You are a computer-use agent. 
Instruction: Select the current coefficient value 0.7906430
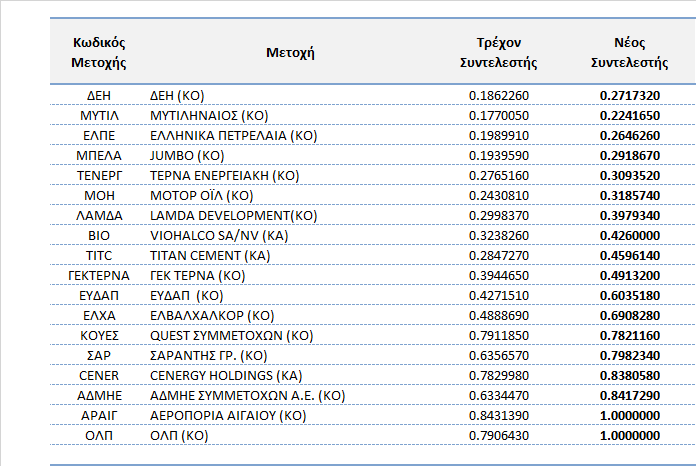pyautogui.click(x=498, y=435)
